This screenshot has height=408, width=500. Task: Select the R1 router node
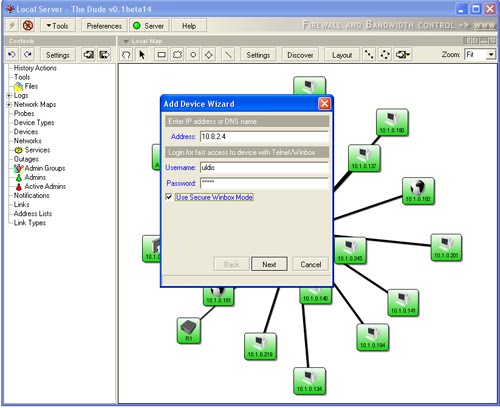point(189,330)
